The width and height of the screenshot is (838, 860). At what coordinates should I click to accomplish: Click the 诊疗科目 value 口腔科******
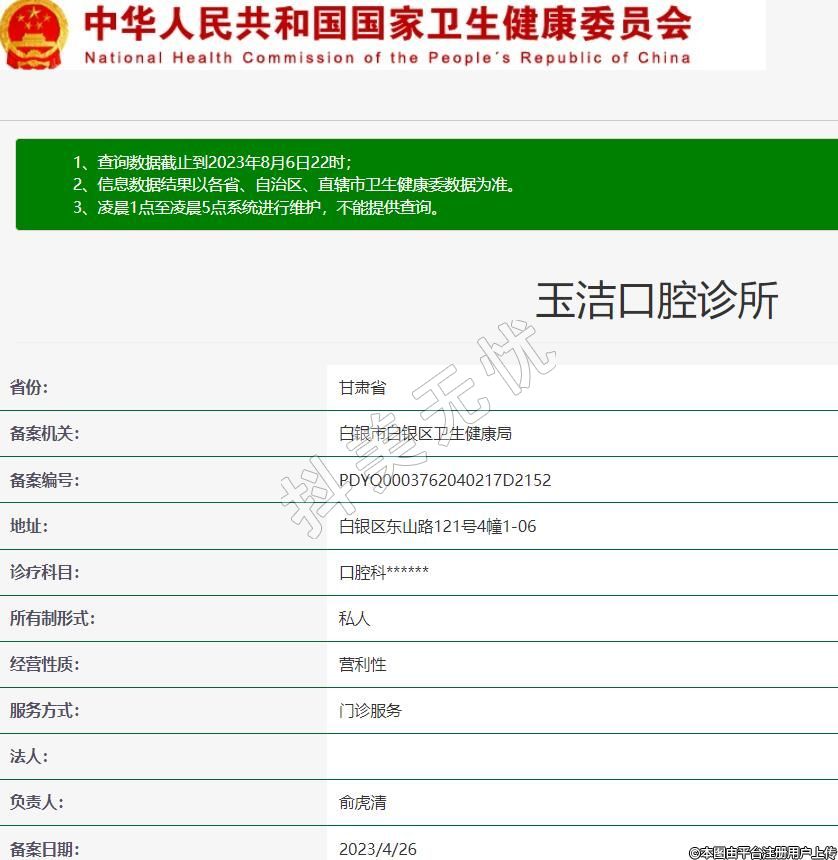tap(384, 573)
